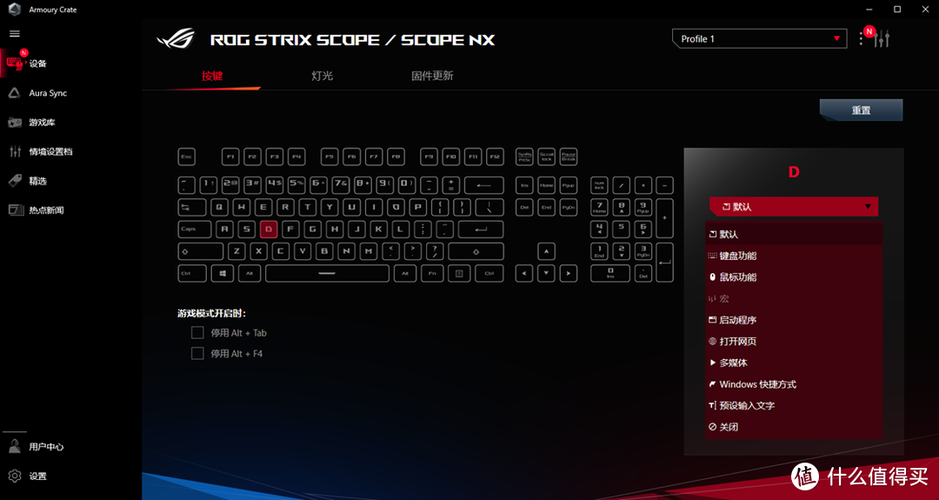Switch to the 按键 tab

212,76
